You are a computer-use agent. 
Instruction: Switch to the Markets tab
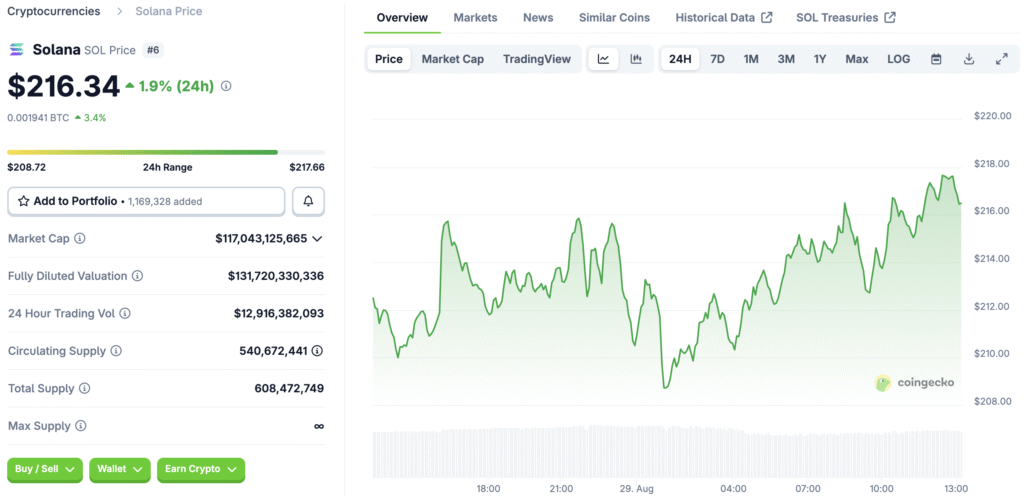pyautogui.click(x=475, y=18)
